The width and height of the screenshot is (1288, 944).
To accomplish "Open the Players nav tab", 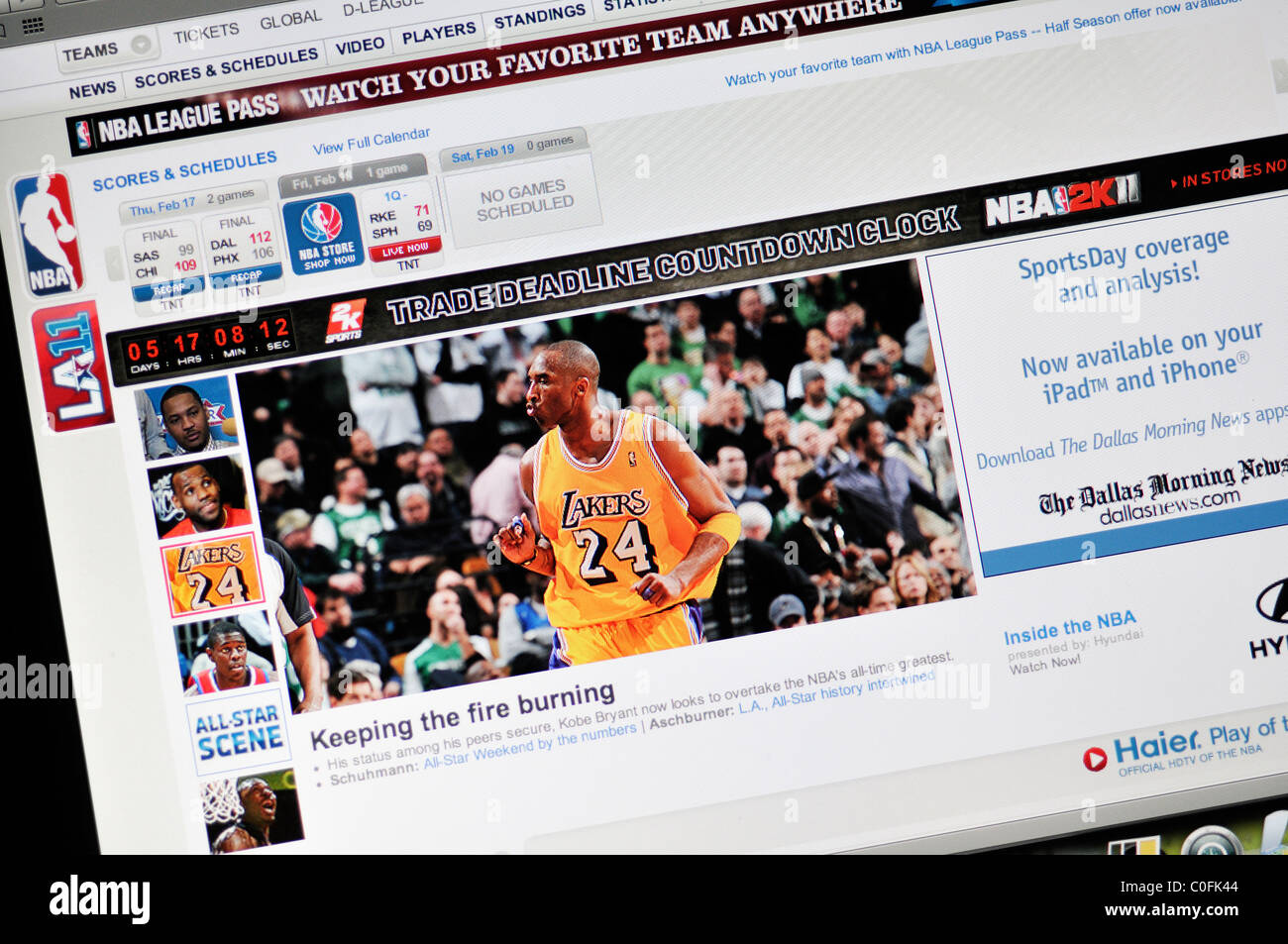I will 439,33.
